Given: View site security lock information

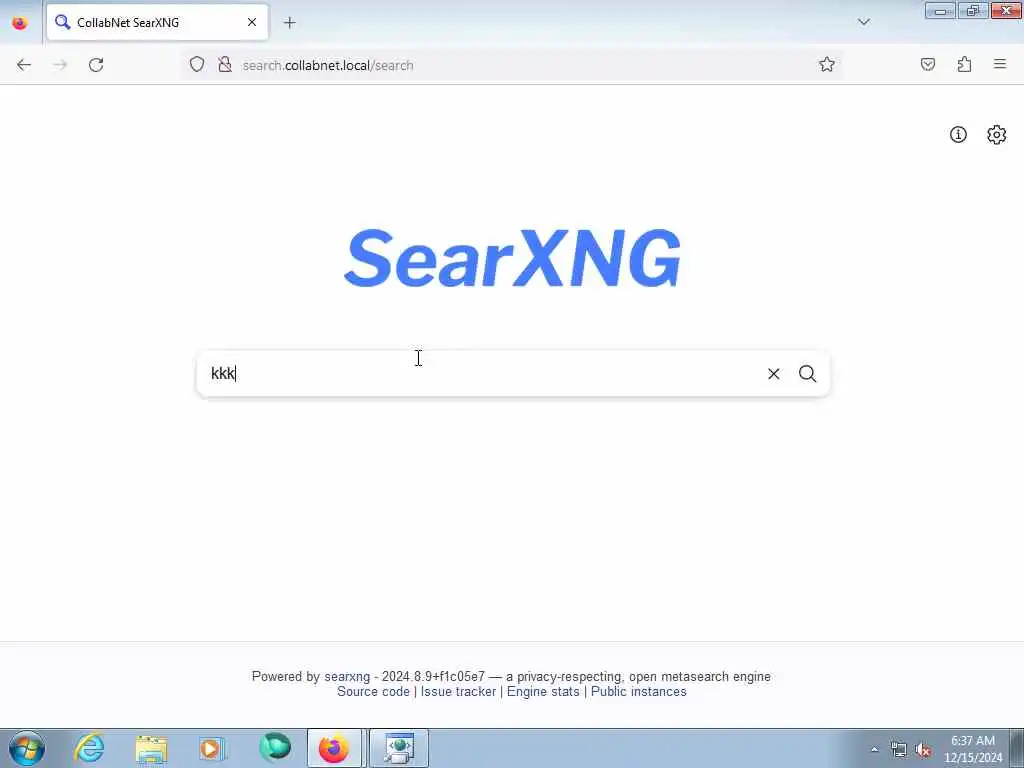Looking at the screenshot, I should pos(225,65).
